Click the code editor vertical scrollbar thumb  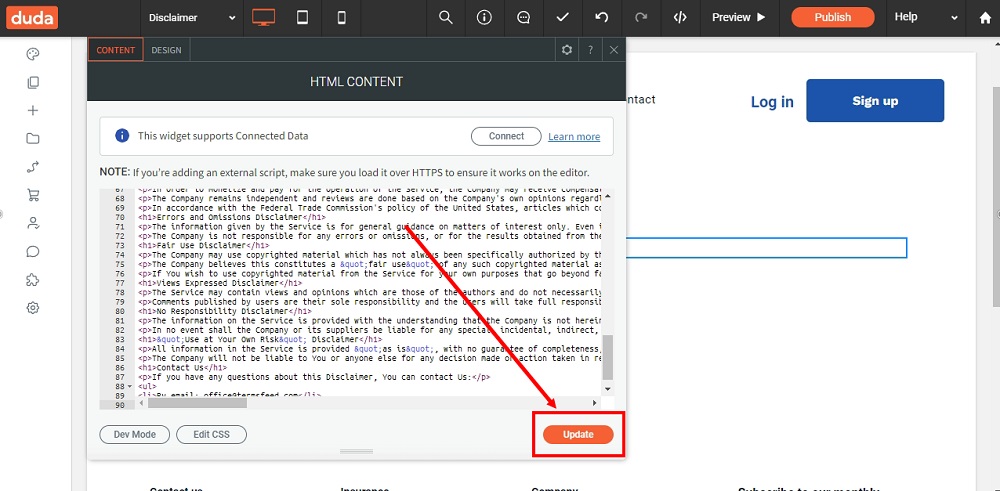point(608,357)
